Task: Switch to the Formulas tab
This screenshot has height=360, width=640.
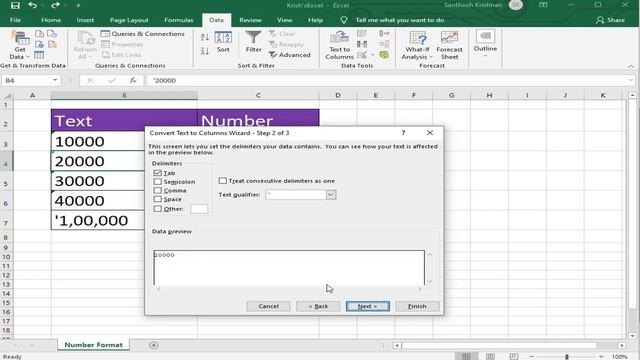Action: point(179,20)
